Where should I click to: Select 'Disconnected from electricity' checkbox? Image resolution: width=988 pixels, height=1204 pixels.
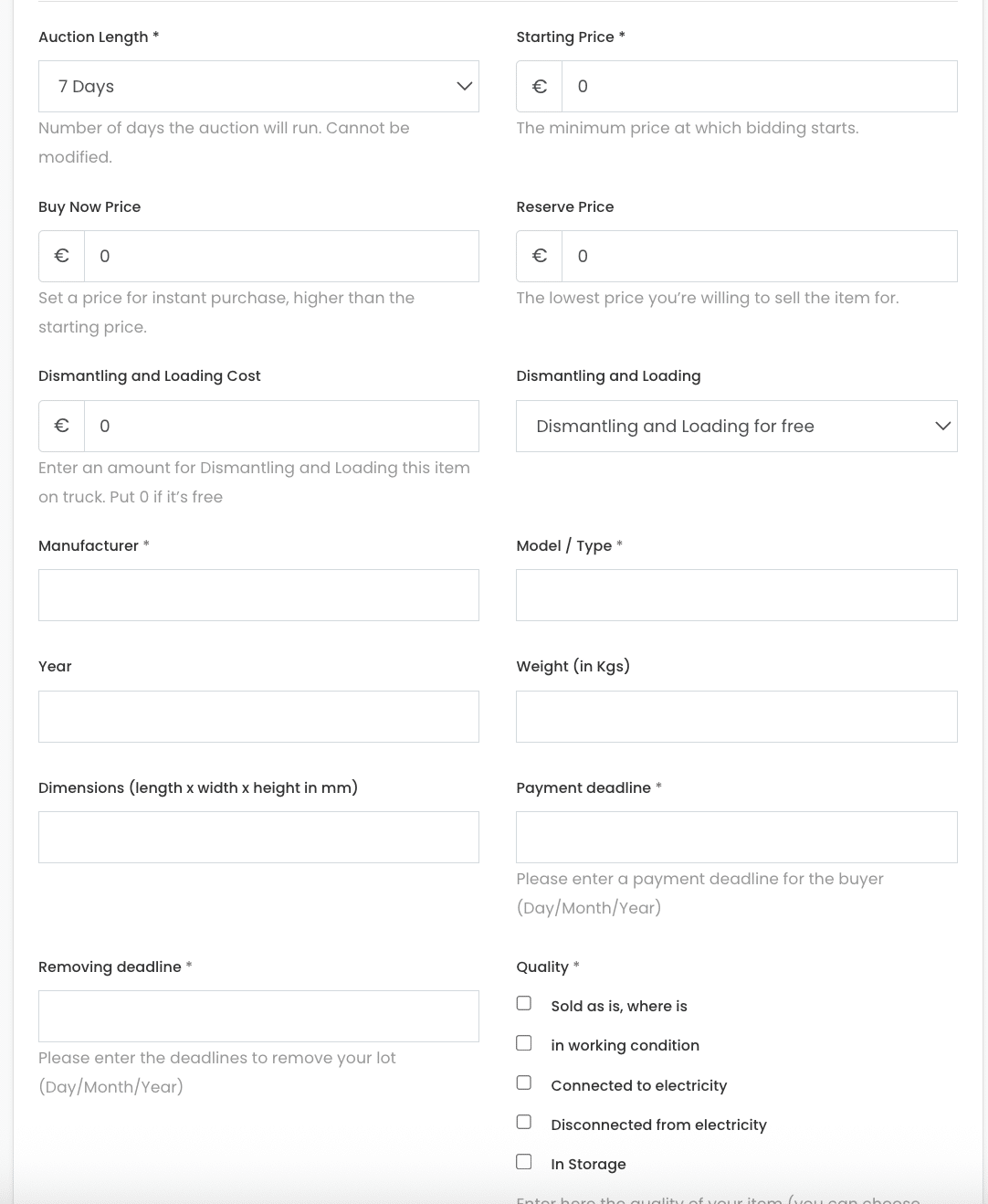(524, 1122)
